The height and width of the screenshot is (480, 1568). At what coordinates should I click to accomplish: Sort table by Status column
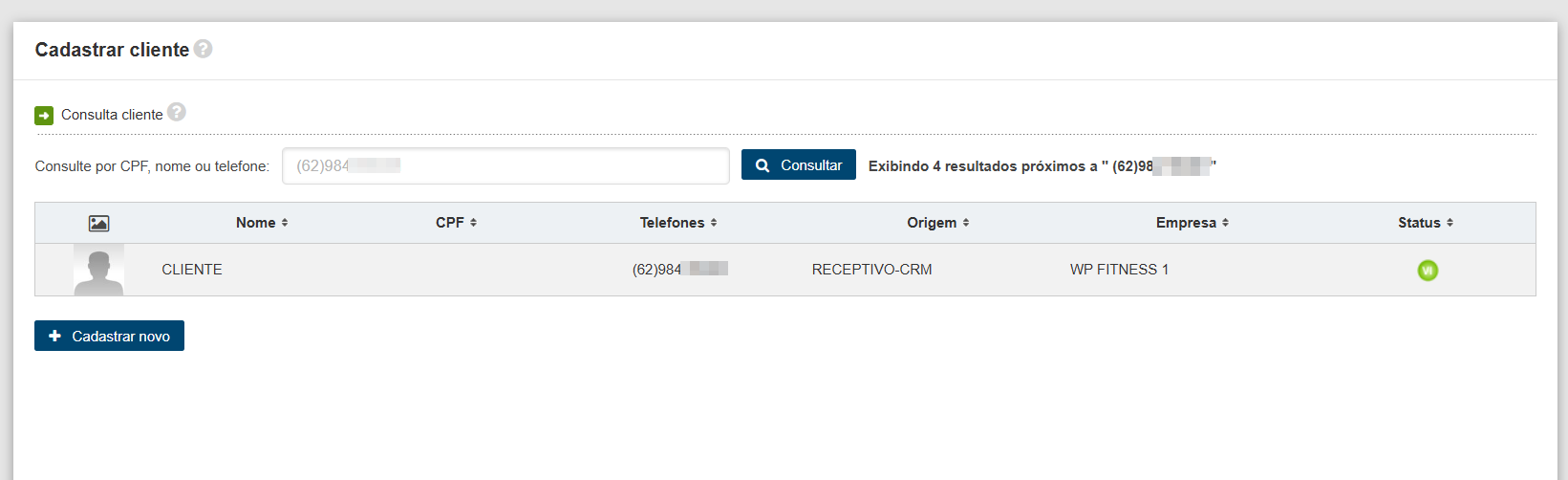(1426, 223)
